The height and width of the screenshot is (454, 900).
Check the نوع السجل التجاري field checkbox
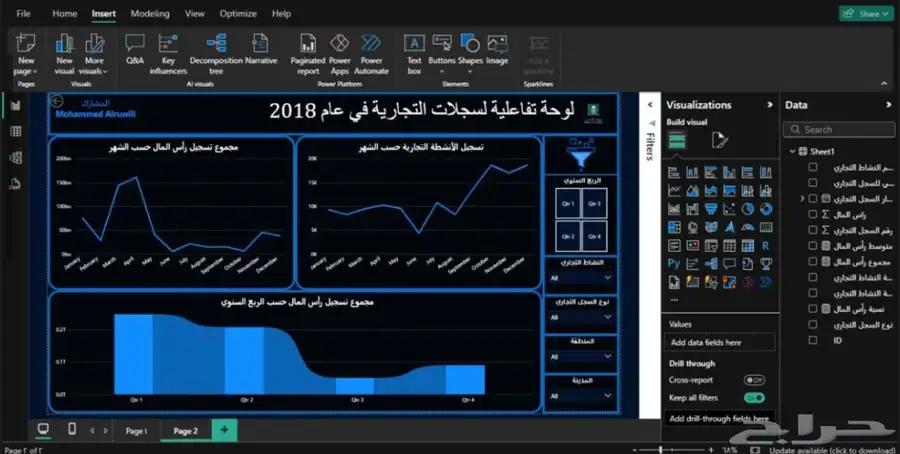pyautogui.click(x=813, y=324)
